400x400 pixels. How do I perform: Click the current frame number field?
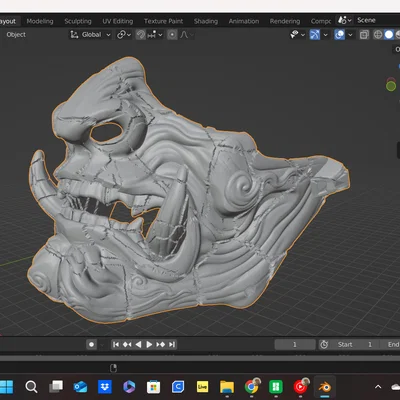(x=295, y=344)
